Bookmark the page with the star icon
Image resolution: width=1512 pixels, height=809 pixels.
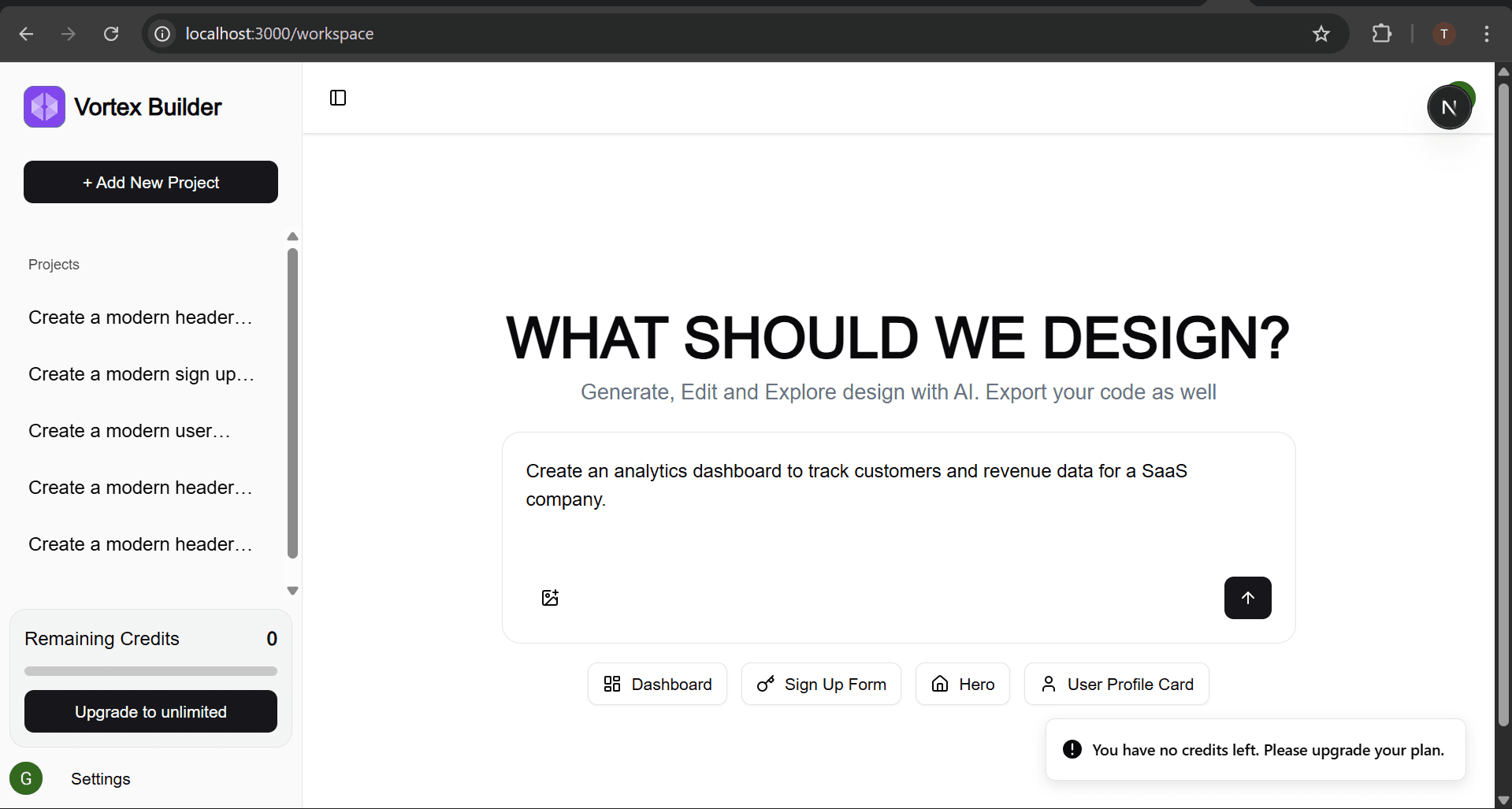pyautogui.click(x=1321, y=34)
